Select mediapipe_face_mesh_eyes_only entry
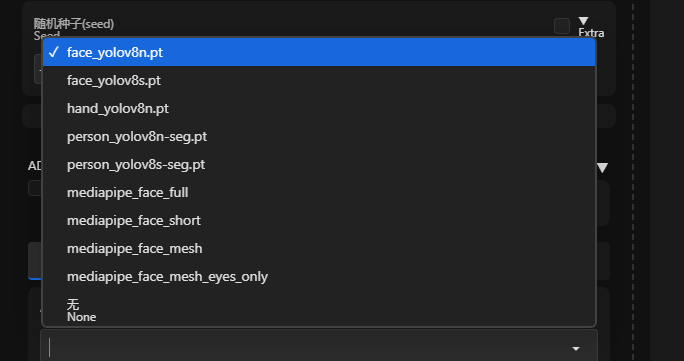 (319, 276)
